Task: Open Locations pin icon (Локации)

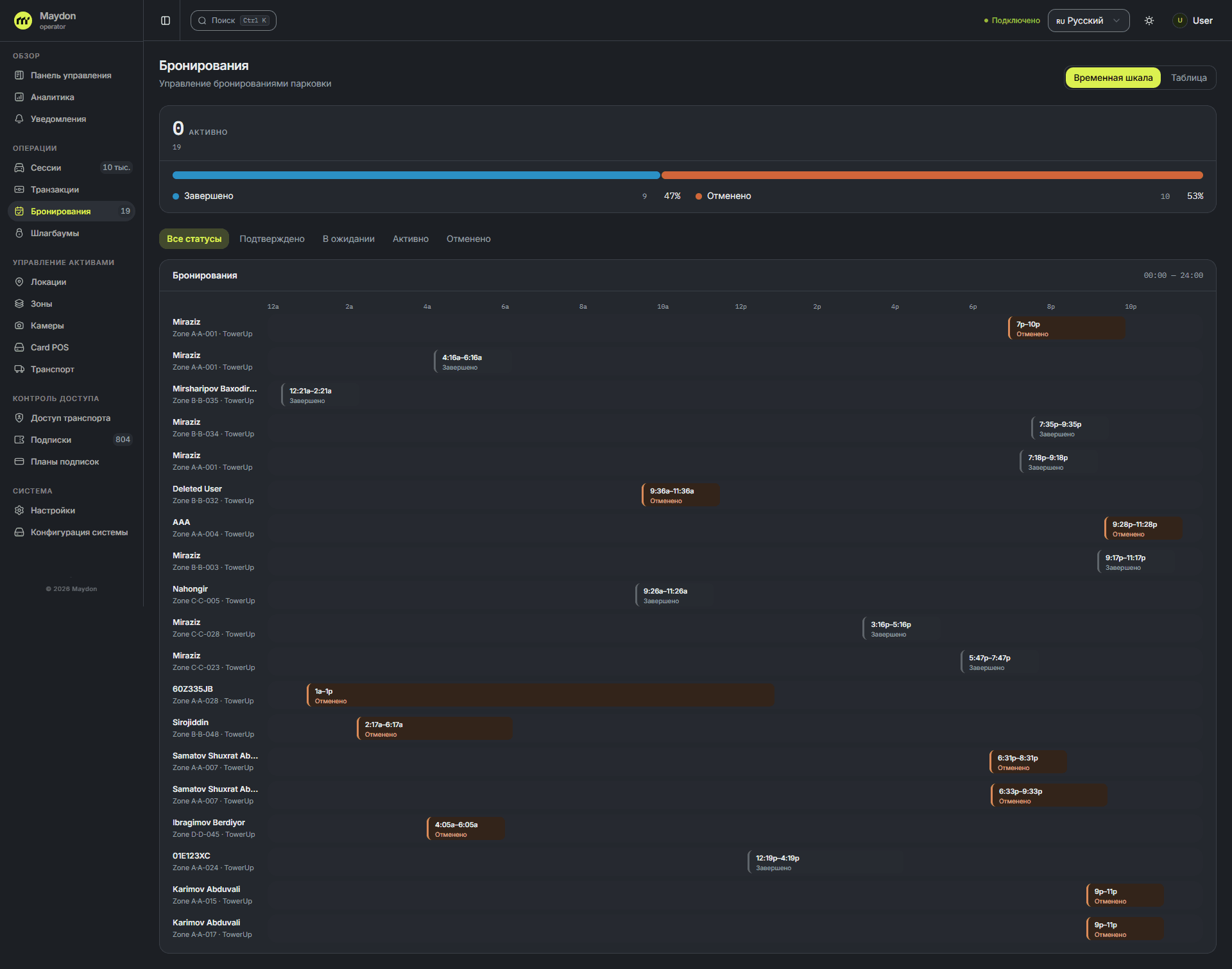Action: click(19, 282)
